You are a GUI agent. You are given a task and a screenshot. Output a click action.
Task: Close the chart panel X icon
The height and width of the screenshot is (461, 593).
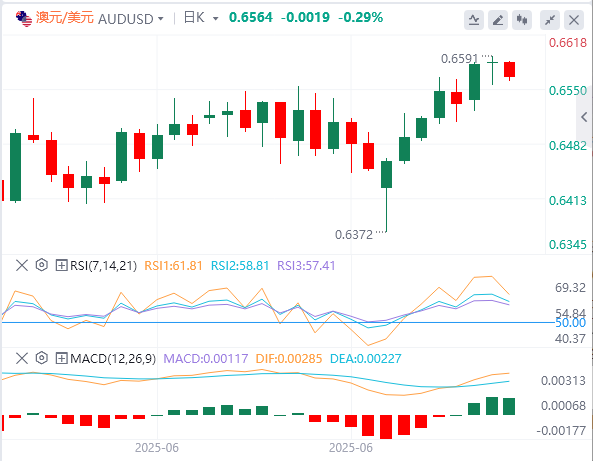(574, 20)
